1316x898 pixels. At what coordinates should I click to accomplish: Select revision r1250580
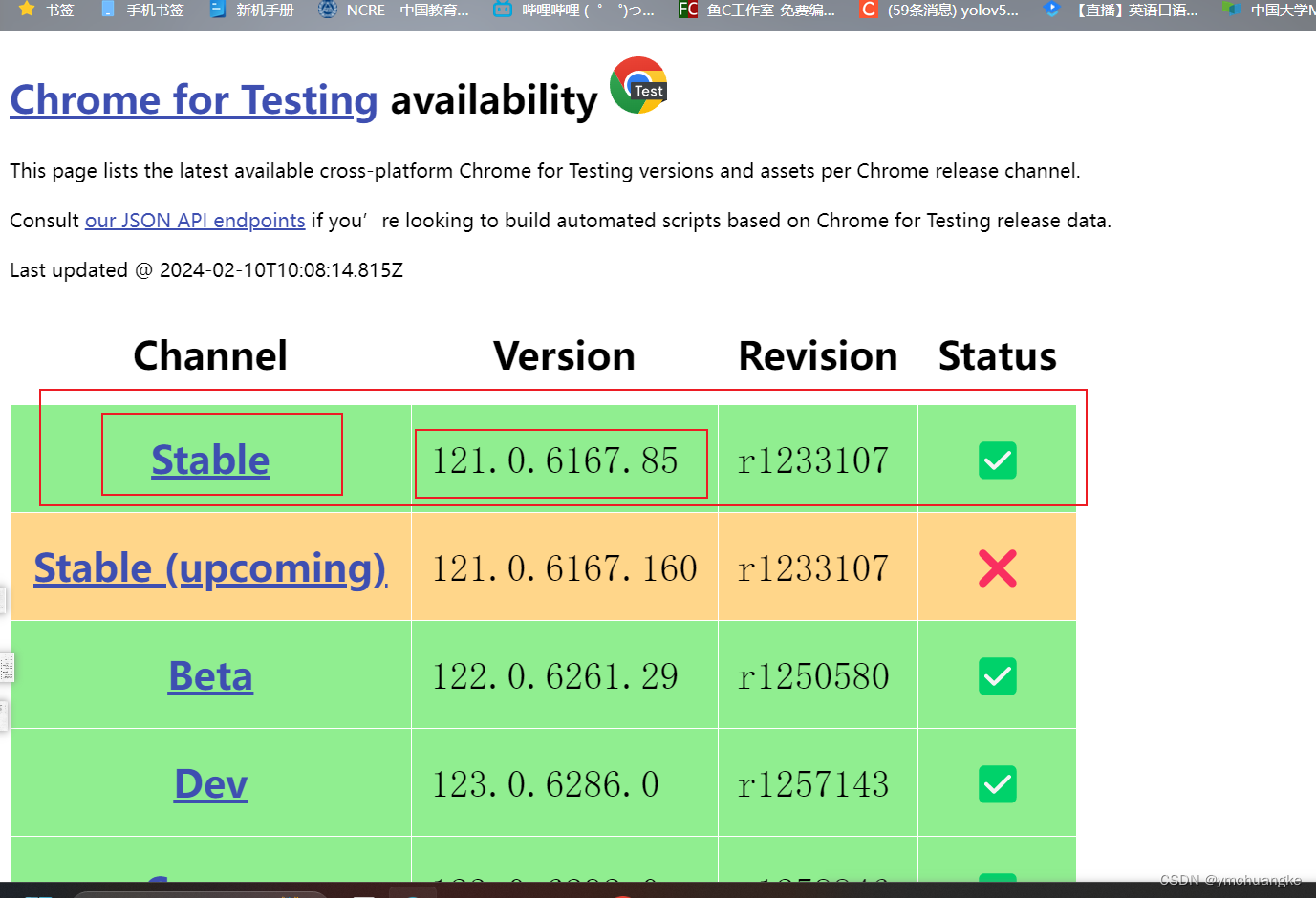(813, 676)
